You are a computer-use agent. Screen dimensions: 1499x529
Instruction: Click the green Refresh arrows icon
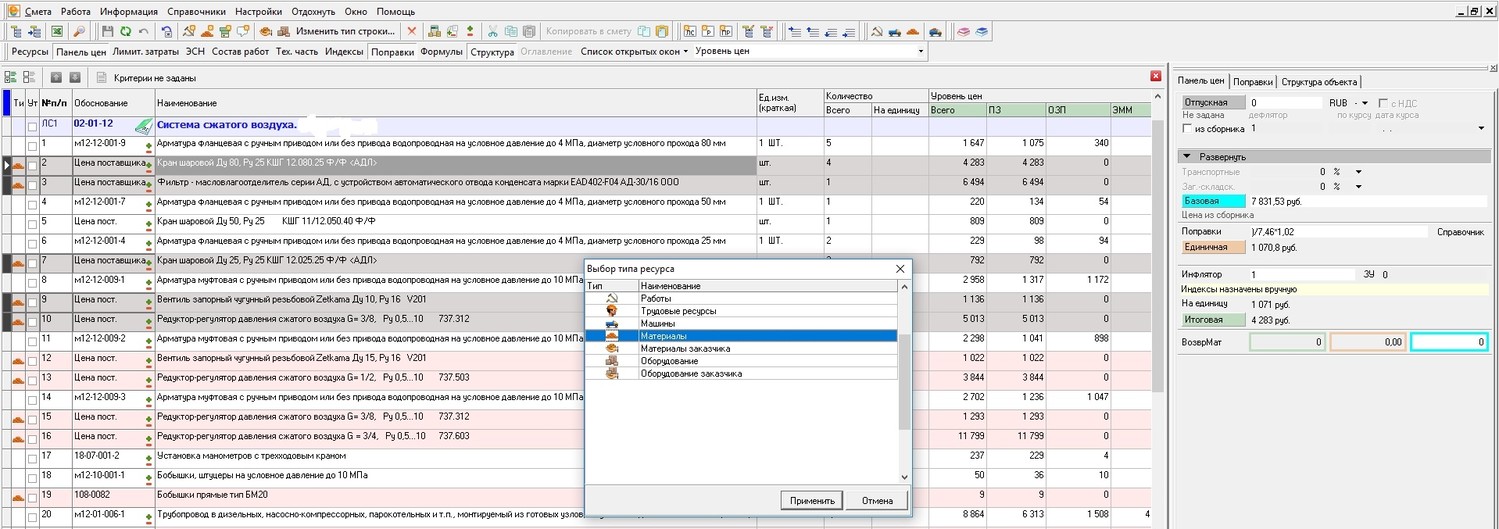[x=126, y=31]
